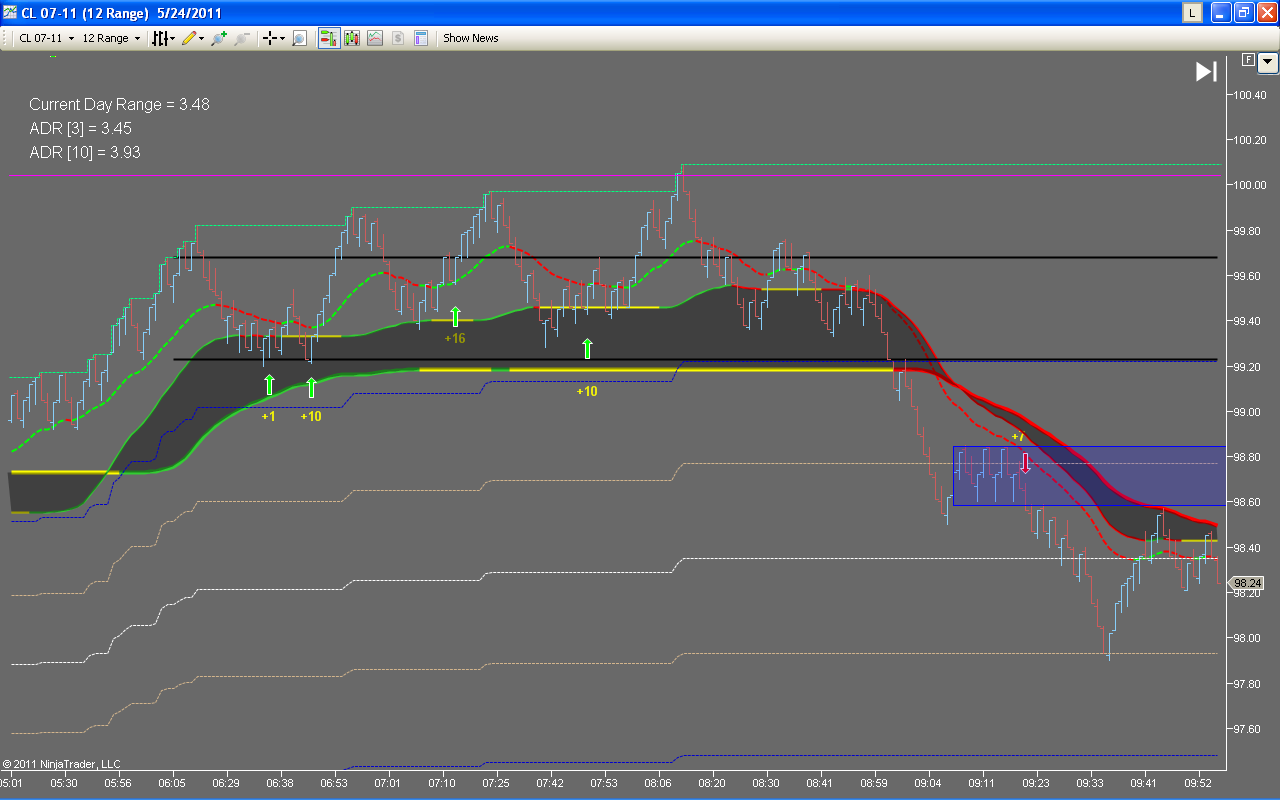The image size is (1280, 800).
Task: Click the grayed zoom out magnifier icon
Action: (x=241, y=38)
